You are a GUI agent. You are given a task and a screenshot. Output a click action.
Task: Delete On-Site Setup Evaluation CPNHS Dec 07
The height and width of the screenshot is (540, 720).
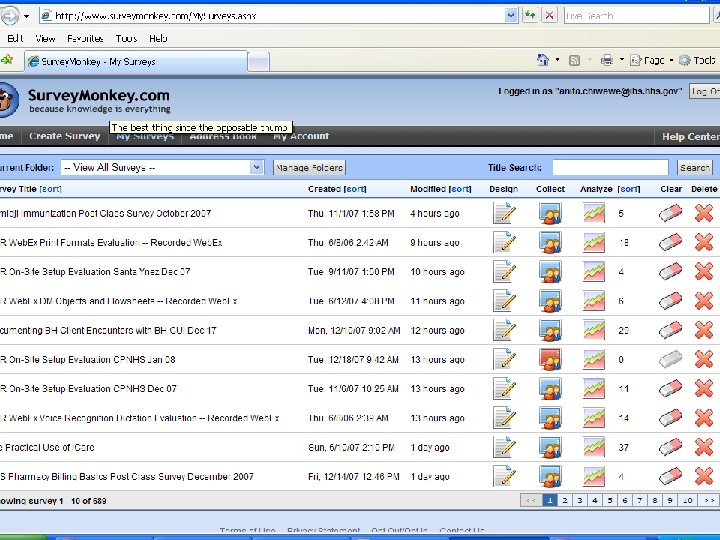click(704, 389)
